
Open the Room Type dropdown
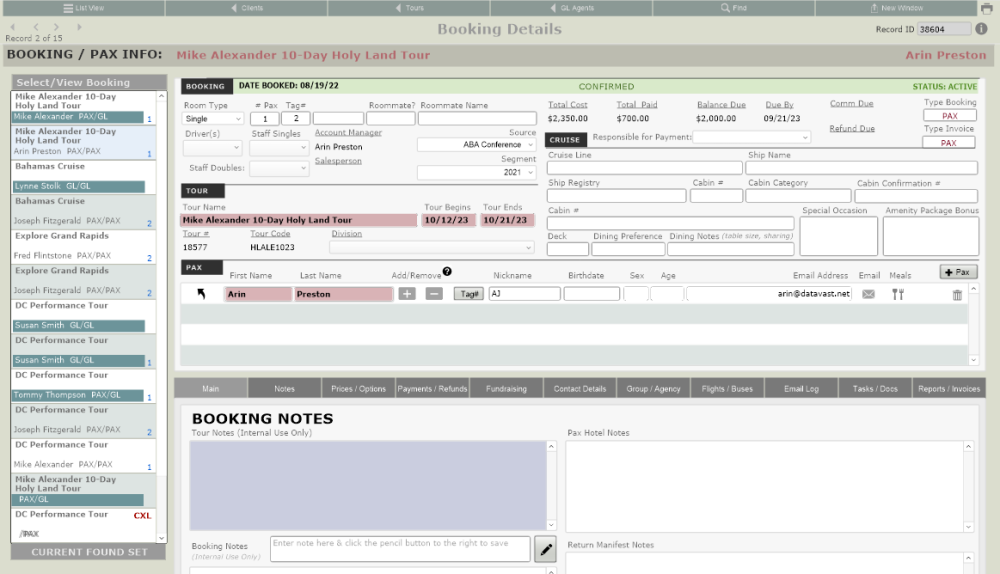(213, 119)
